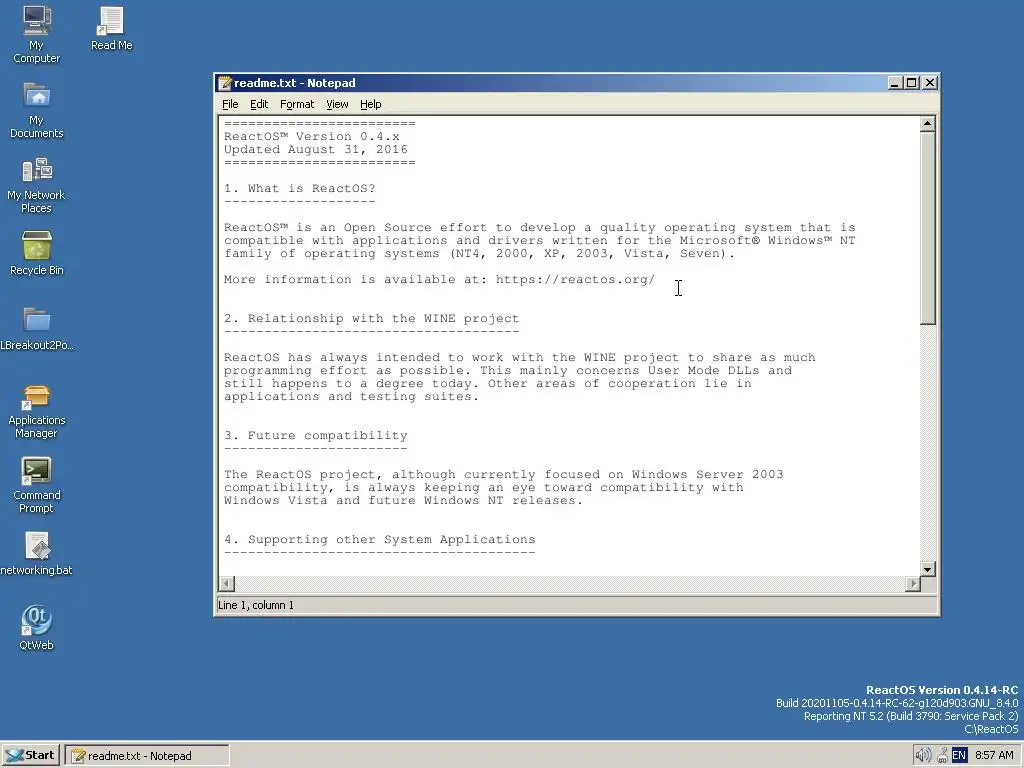Click the EN language indicator
Image resolution: width=1024 pixels, height=768 pixels.
(x=959, y=755)
